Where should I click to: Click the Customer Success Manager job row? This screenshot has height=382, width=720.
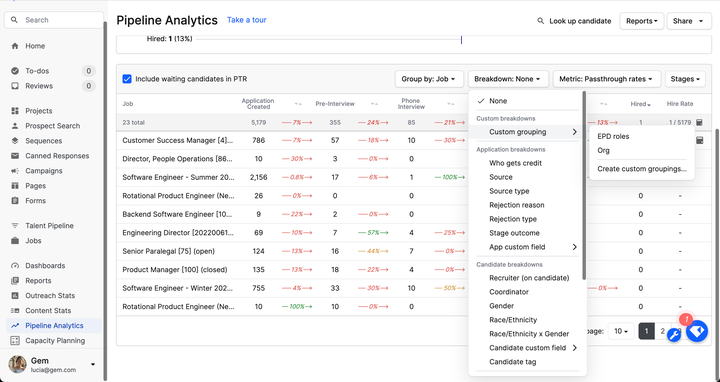178,140
